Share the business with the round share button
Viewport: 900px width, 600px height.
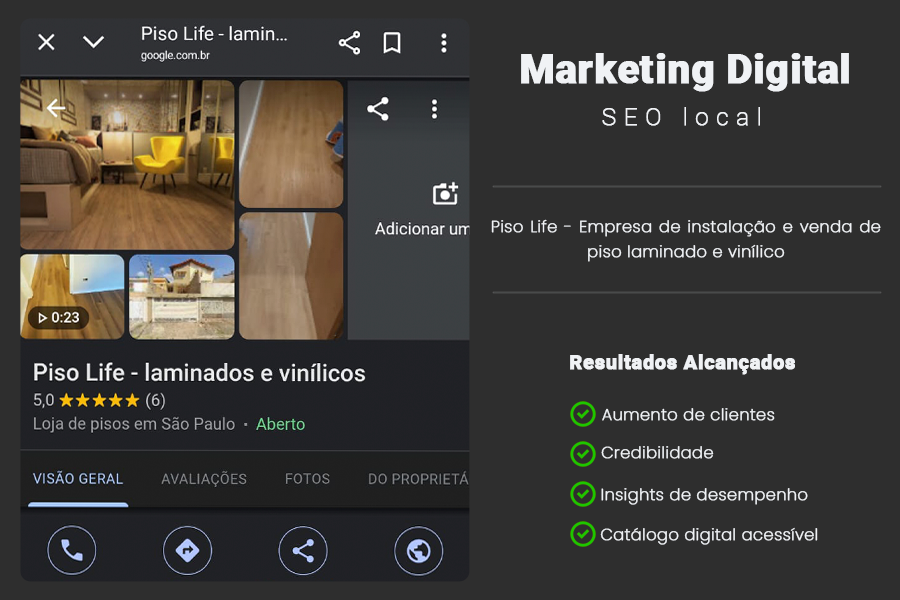click(x=303, y=551)
